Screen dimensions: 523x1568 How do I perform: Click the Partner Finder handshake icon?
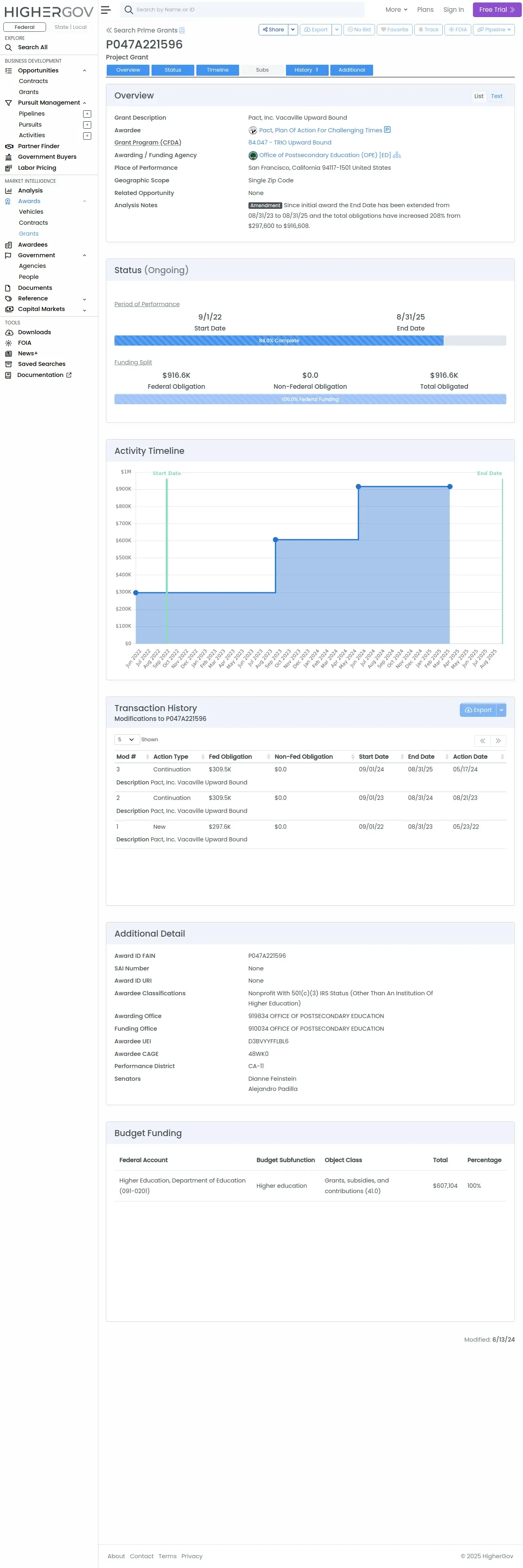click(x=9, y=147)
